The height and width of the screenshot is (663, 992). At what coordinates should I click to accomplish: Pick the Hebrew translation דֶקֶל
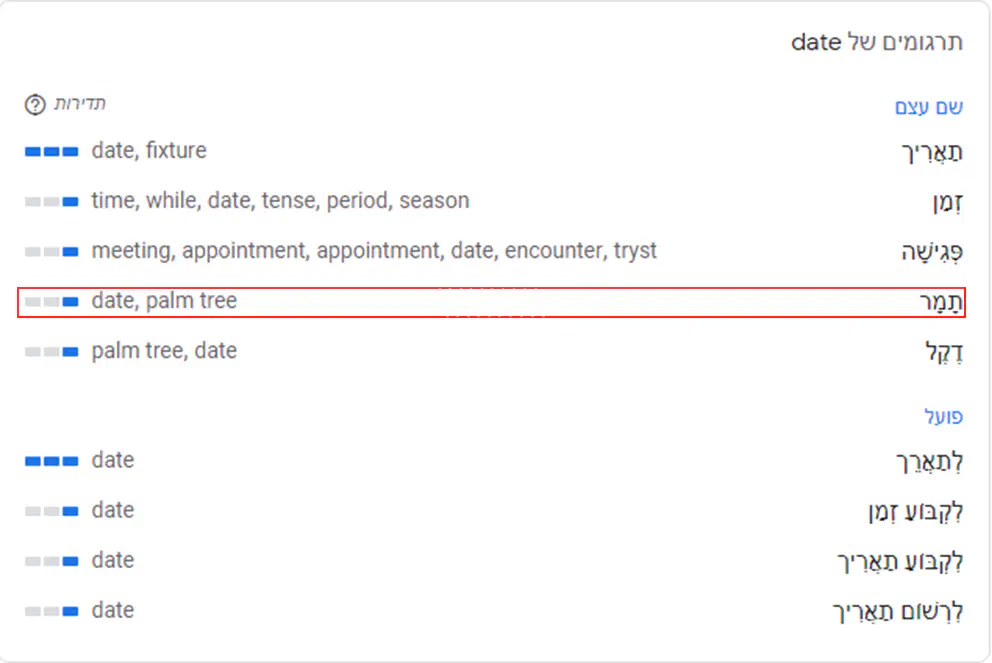pyautogui.click(x=944, y=353)
